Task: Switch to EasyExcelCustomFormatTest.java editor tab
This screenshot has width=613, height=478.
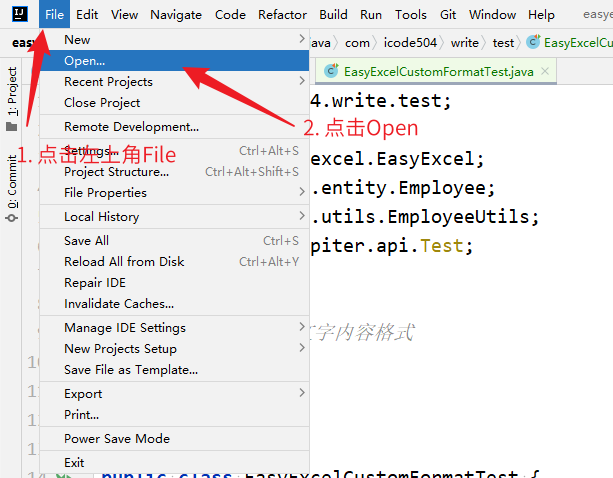Action: (438, 72)
